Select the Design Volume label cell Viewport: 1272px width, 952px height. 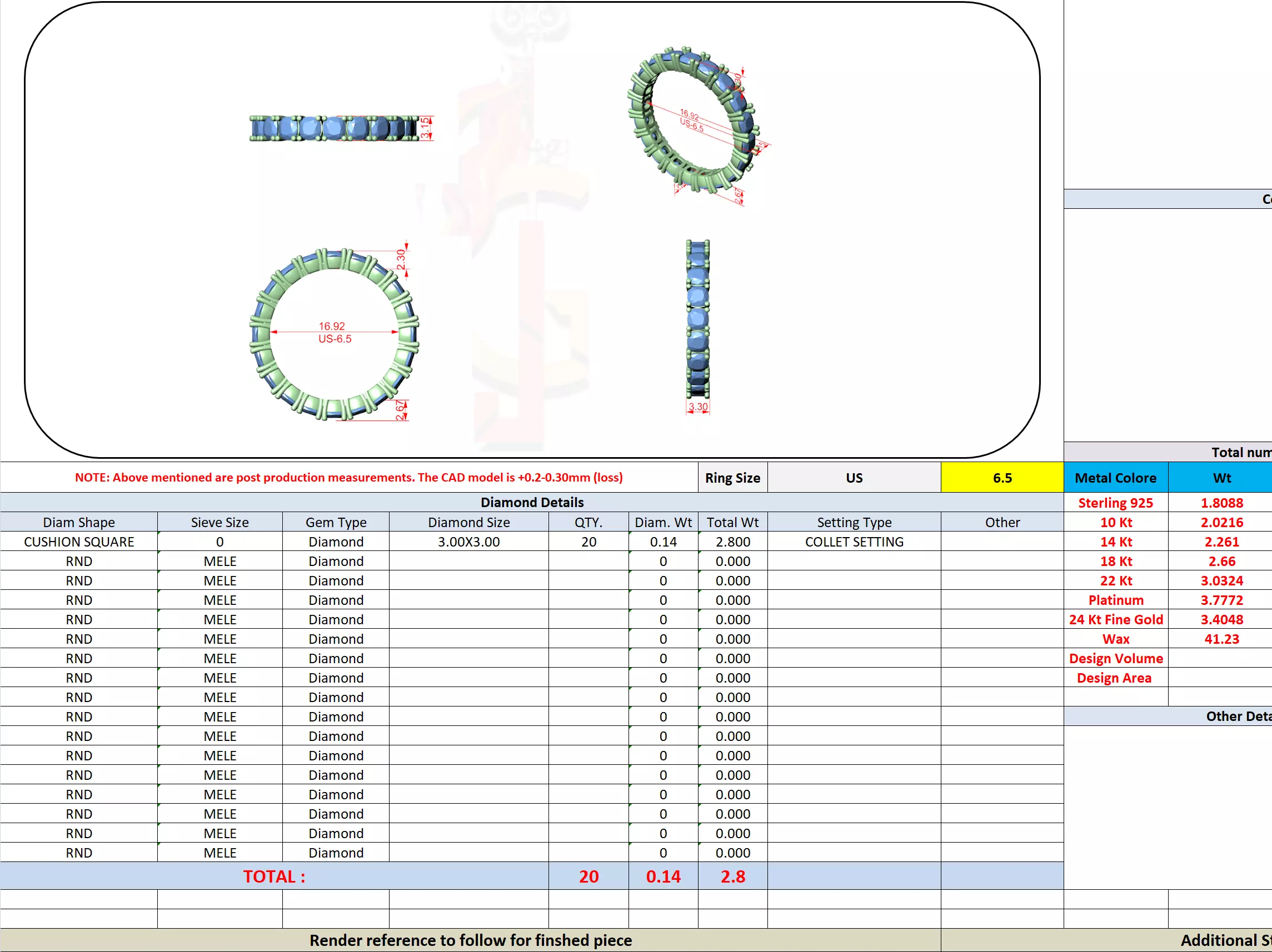(1115, 658)
